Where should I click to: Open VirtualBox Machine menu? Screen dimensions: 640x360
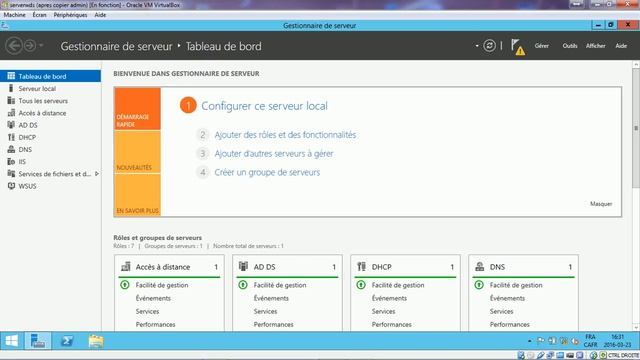pos(15,15)
